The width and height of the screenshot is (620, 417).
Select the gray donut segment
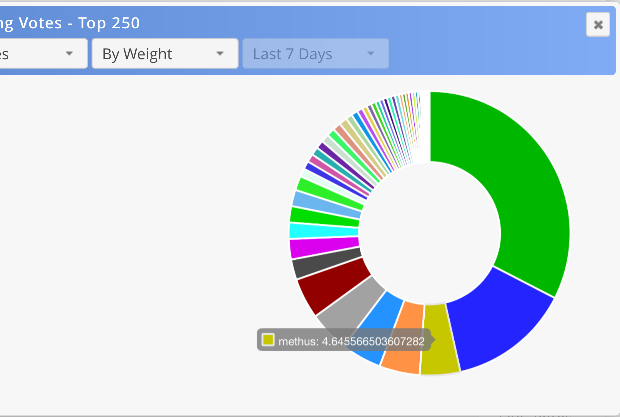pos(352,306)
